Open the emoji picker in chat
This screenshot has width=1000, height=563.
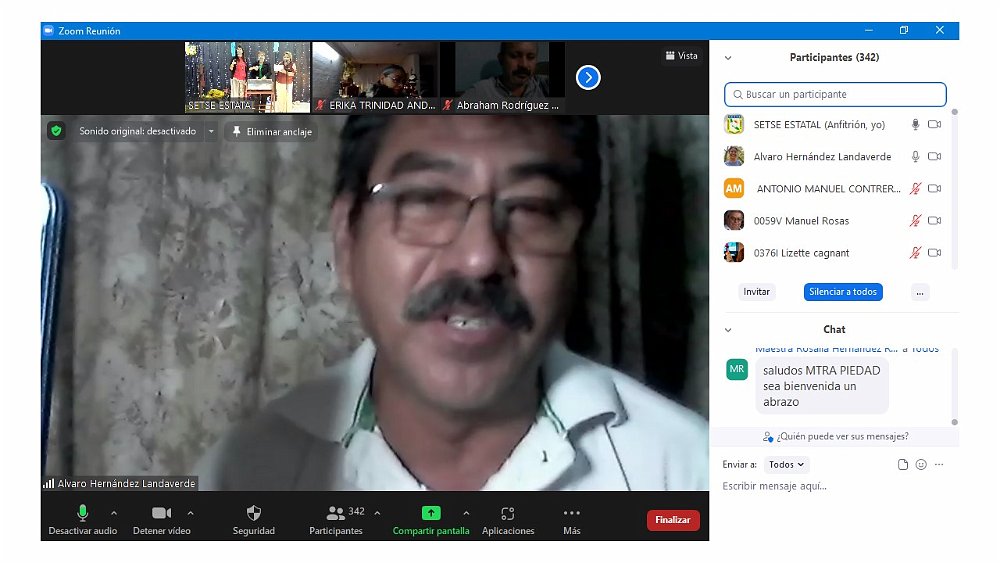pyautogui.click(x=921, y=465)
